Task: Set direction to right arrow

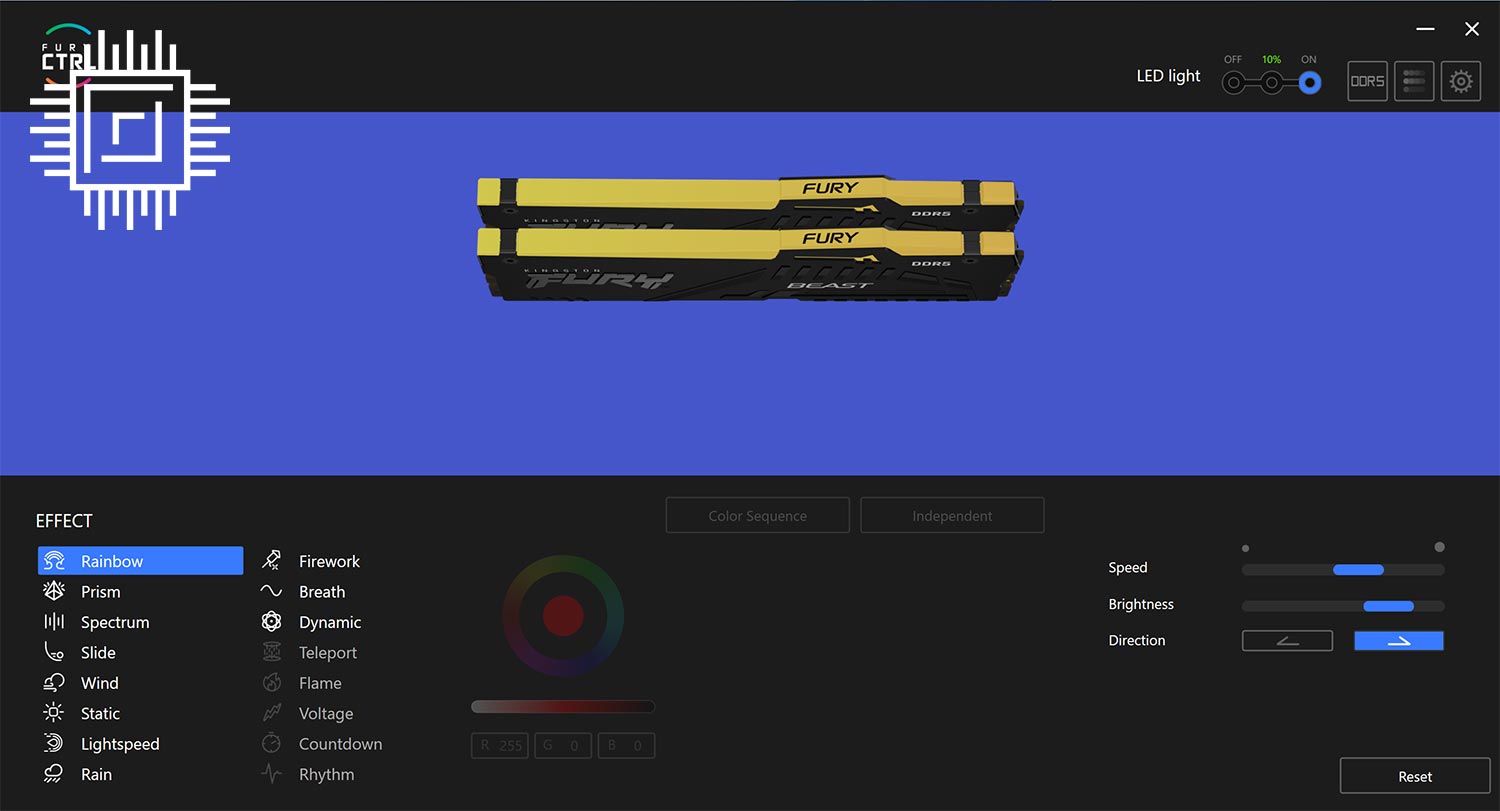Action: click(x=1399, y=641)
